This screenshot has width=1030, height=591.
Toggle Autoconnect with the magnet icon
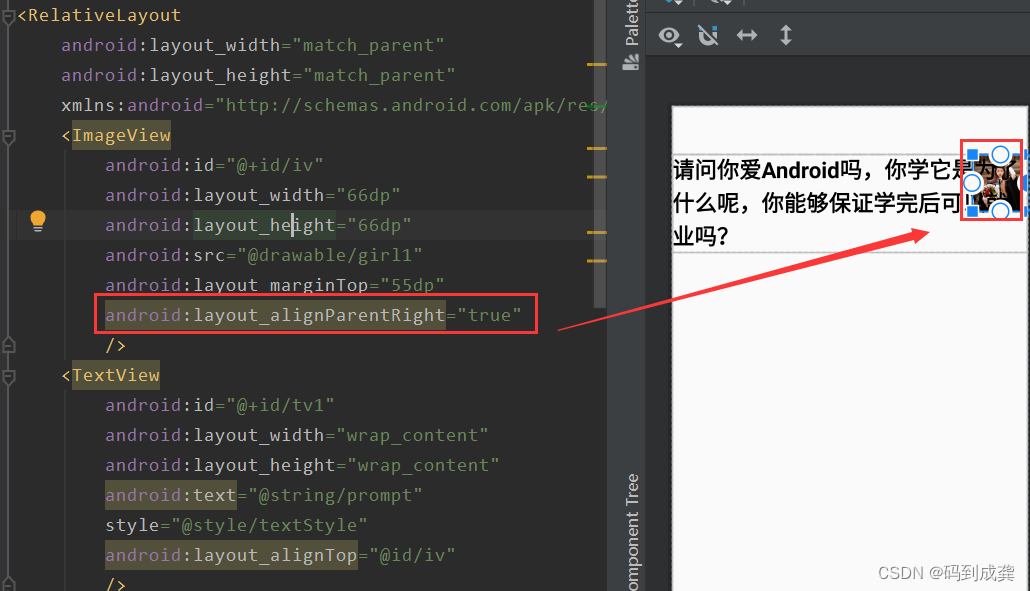click(x=707, y=35)
